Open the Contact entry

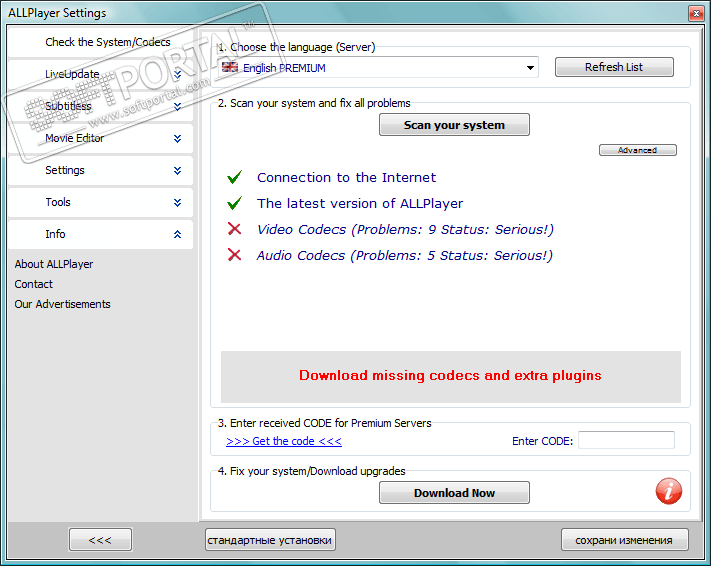[x=34, y=284]
